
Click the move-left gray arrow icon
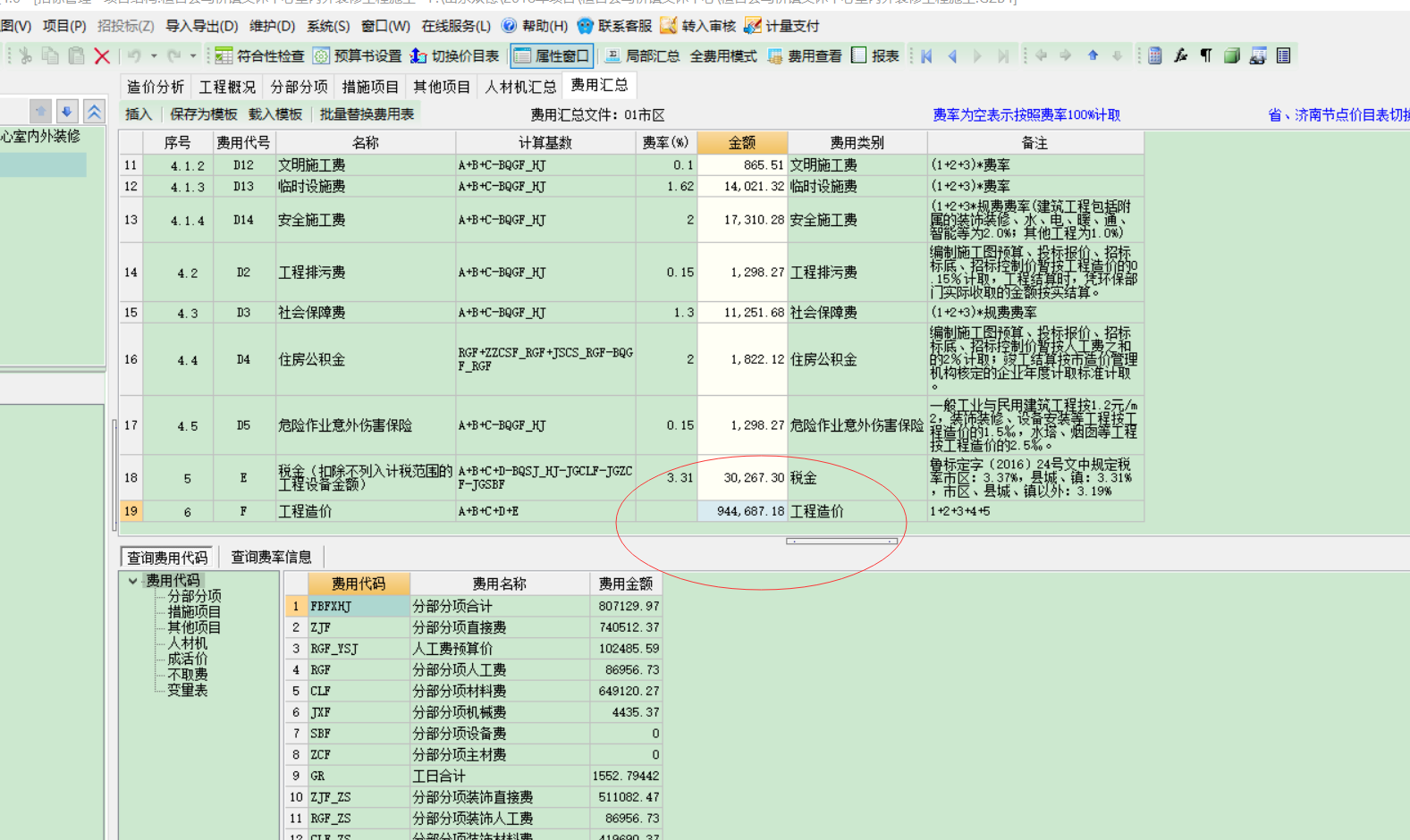pos(1042,55)
